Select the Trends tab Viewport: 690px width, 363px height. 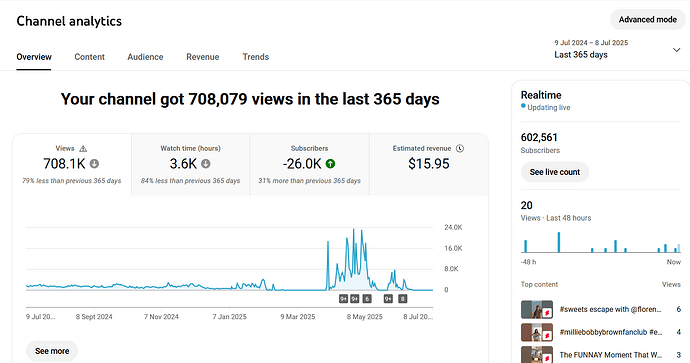tap(256, 57)
